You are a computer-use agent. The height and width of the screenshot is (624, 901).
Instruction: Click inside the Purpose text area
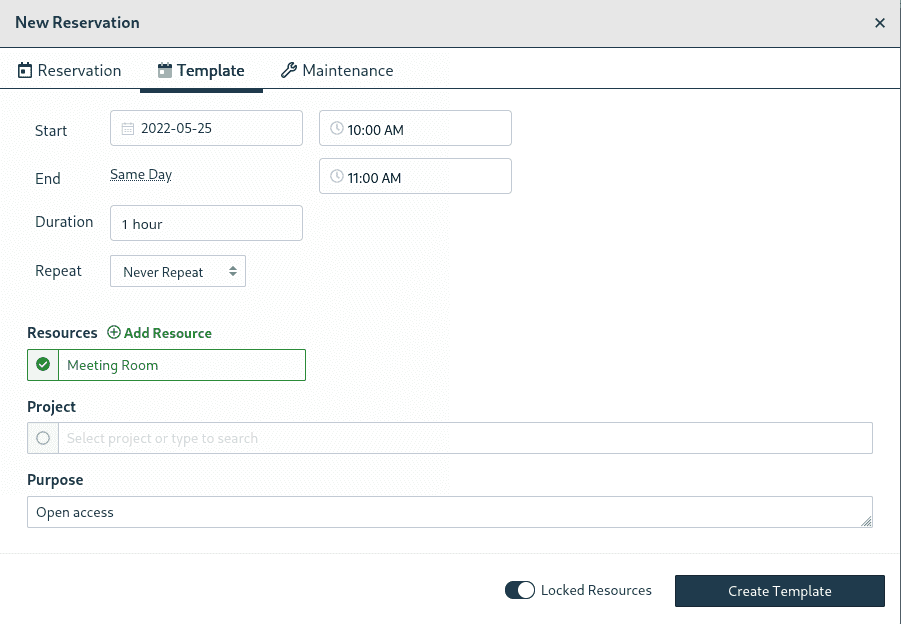tap(450, 511)
